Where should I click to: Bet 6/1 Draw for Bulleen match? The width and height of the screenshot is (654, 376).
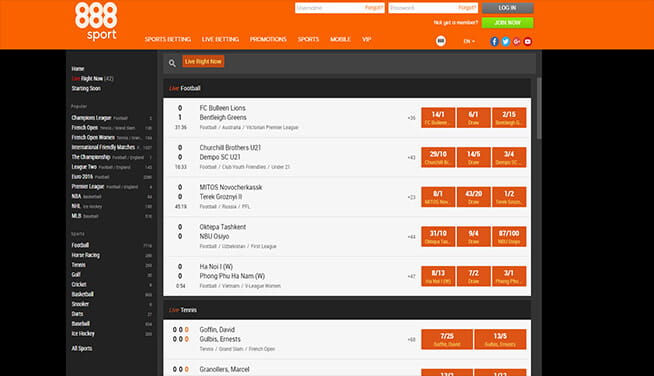point(473,118)
